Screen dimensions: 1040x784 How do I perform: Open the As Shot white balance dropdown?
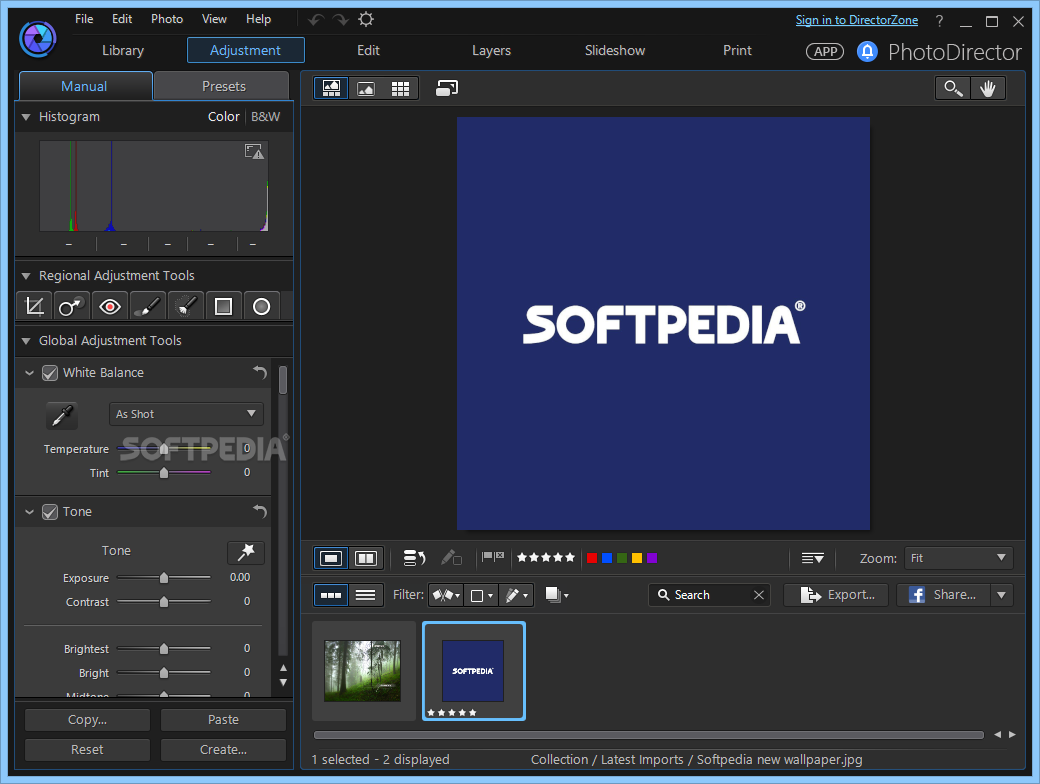point(186,414)
